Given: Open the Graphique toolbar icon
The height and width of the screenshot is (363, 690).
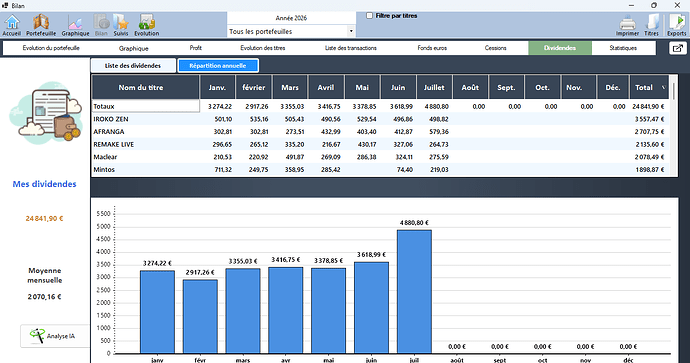Looking at the screenshot, I should (75, 25).
